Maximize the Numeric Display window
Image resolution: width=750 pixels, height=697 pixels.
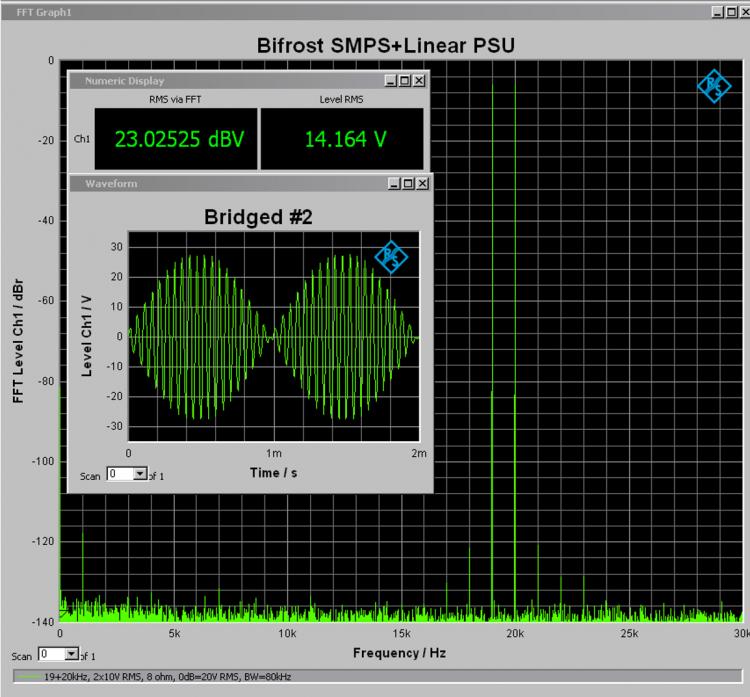tap(405, 80)
